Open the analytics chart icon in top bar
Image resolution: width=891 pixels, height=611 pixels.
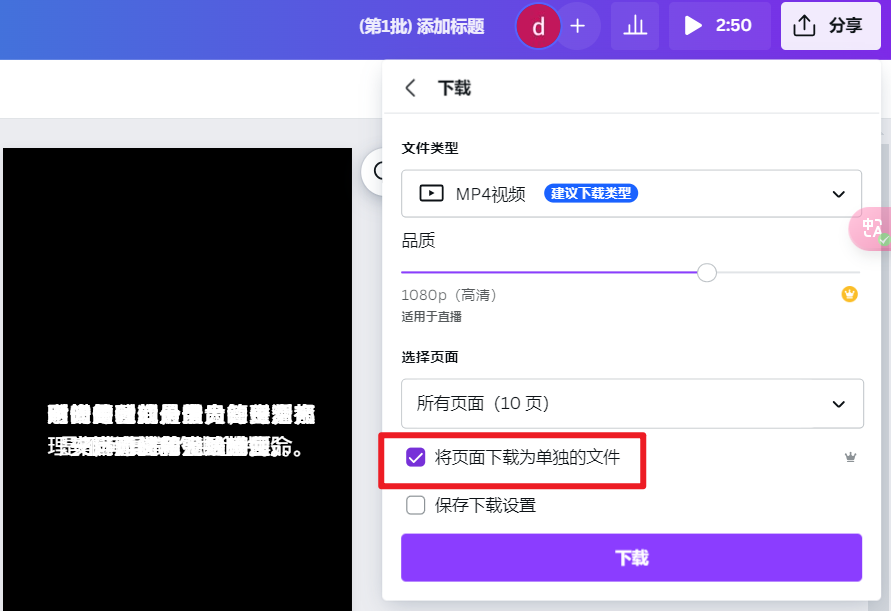[635, 26]
